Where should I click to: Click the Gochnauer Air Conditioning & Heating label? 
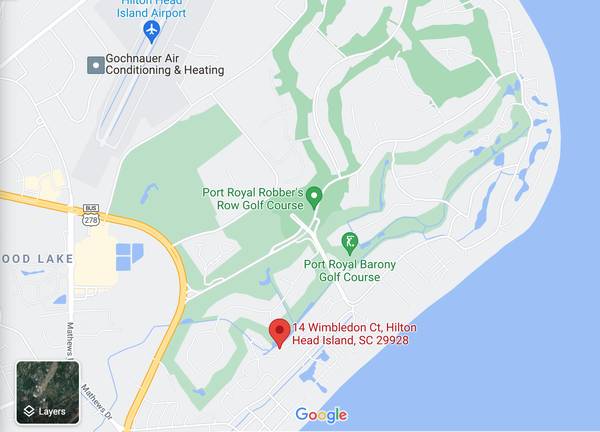pyautogui.click(x=165, y=64)
